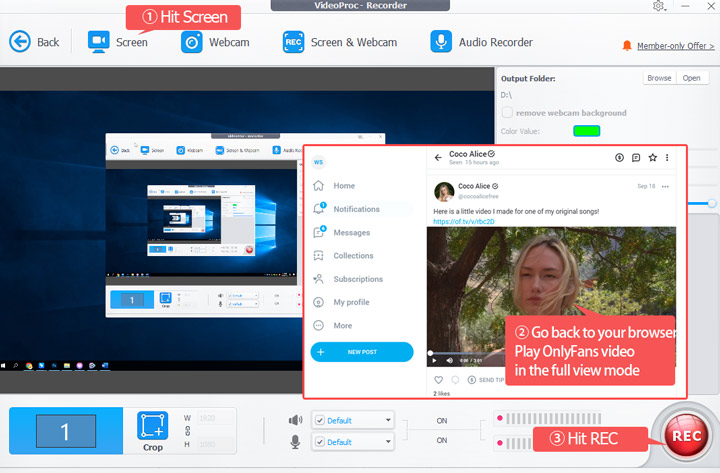Open the Audio Recorder mode
Viewport: 720px width, 473px height.
coord(481,42)
